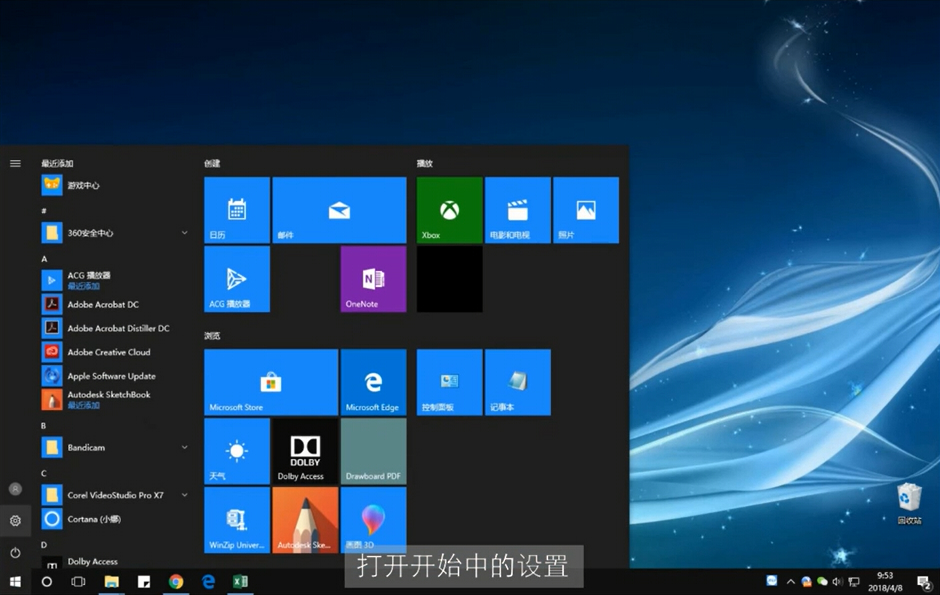Open the user account icon in Start sidebar
Screen dimensions: 940x595
16,489
